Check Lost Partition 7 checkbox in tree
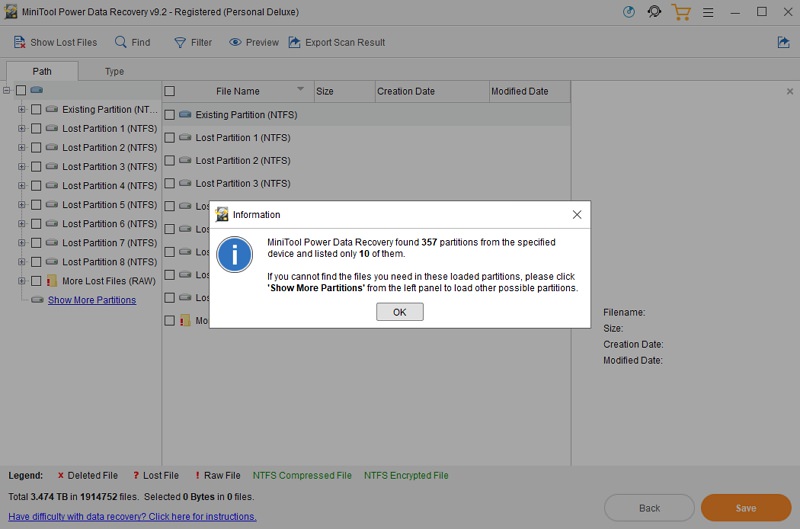 [x=36, y=243]
